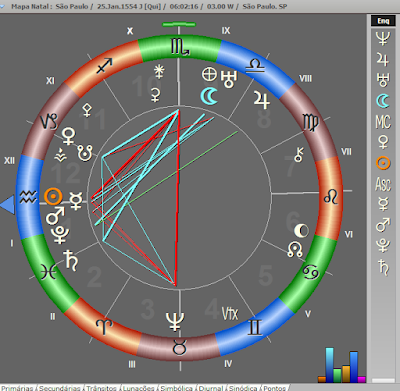
Task: Switch to the Diurnal tab
Action: pos(211,388)
